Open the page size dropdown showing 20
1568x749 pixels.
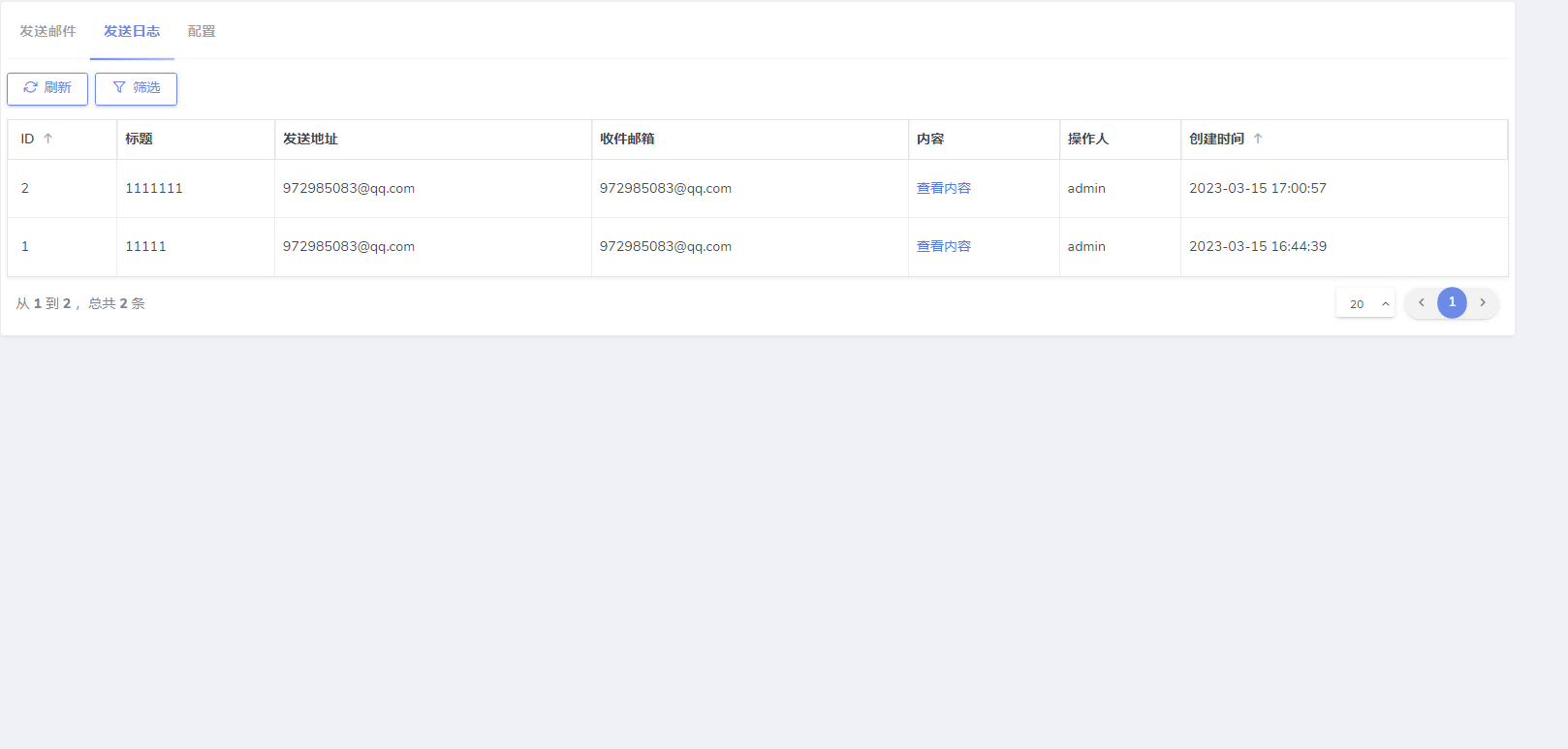pos(1364,303)
